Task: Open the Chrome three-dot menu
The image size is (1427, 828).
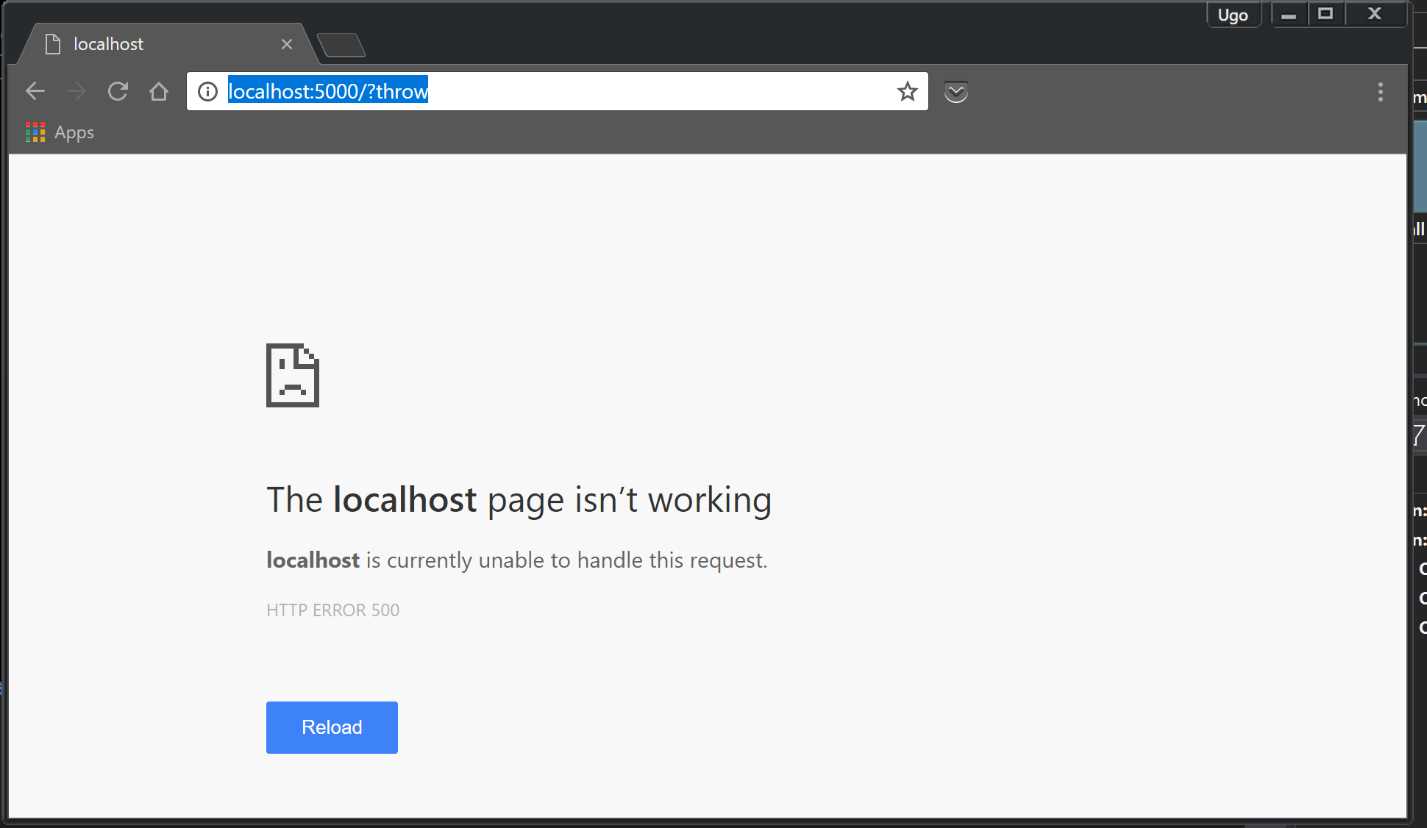Action: point(1380,91)
